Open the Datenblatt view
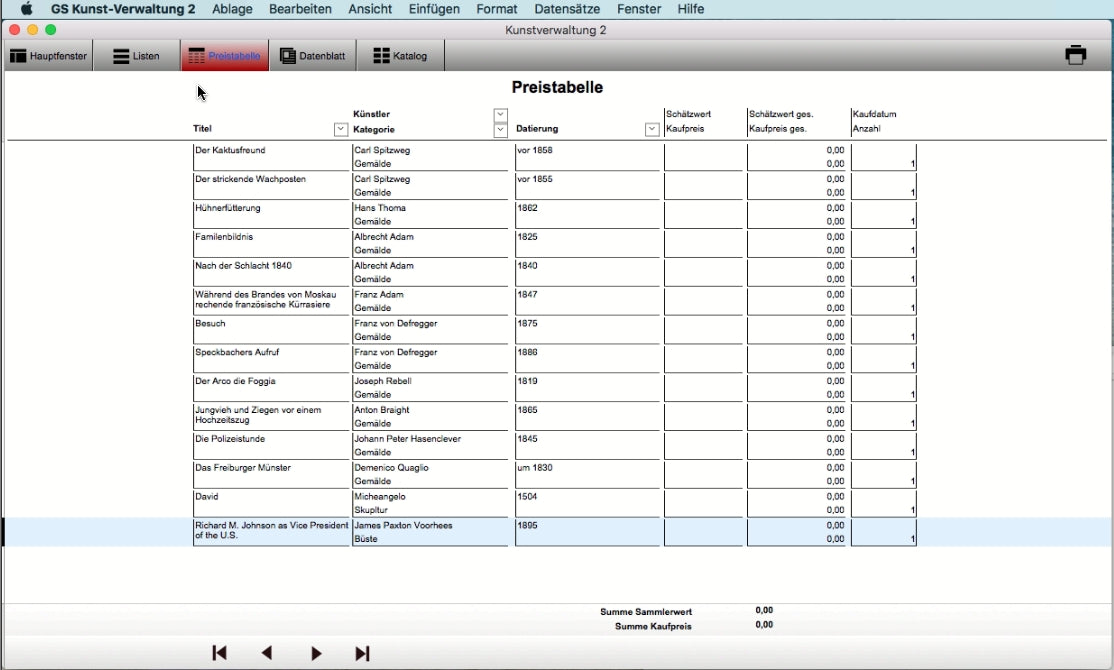 (x=312, y=56)
